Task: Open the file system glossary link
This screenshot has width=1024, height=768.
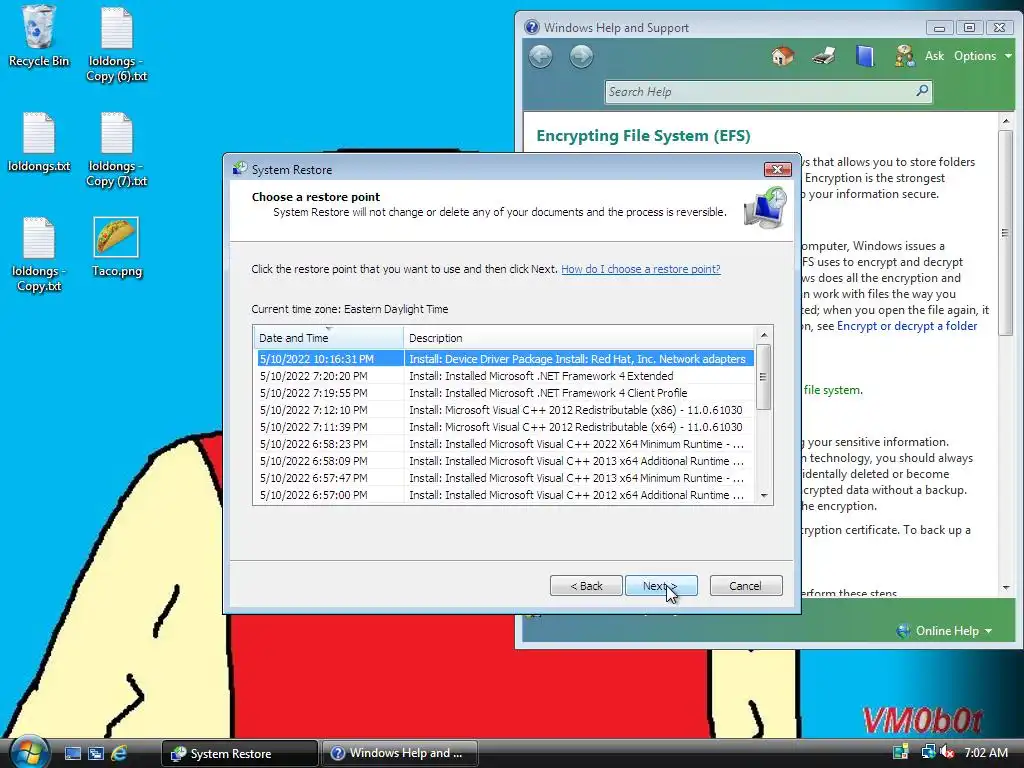Action: point(833,390)
